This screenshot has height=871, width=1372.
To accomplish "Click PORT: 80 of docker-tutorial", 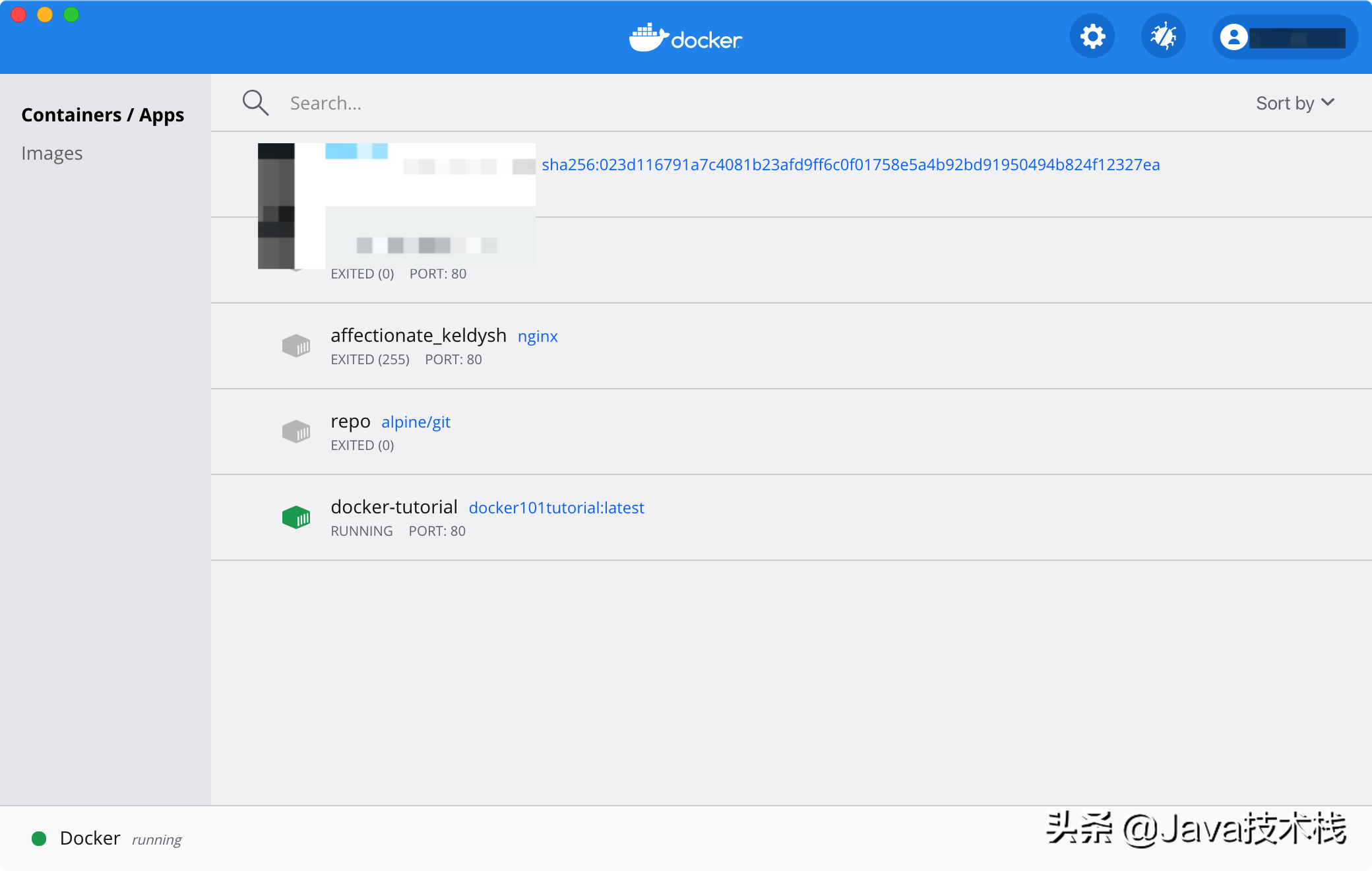I will [437, 531].
